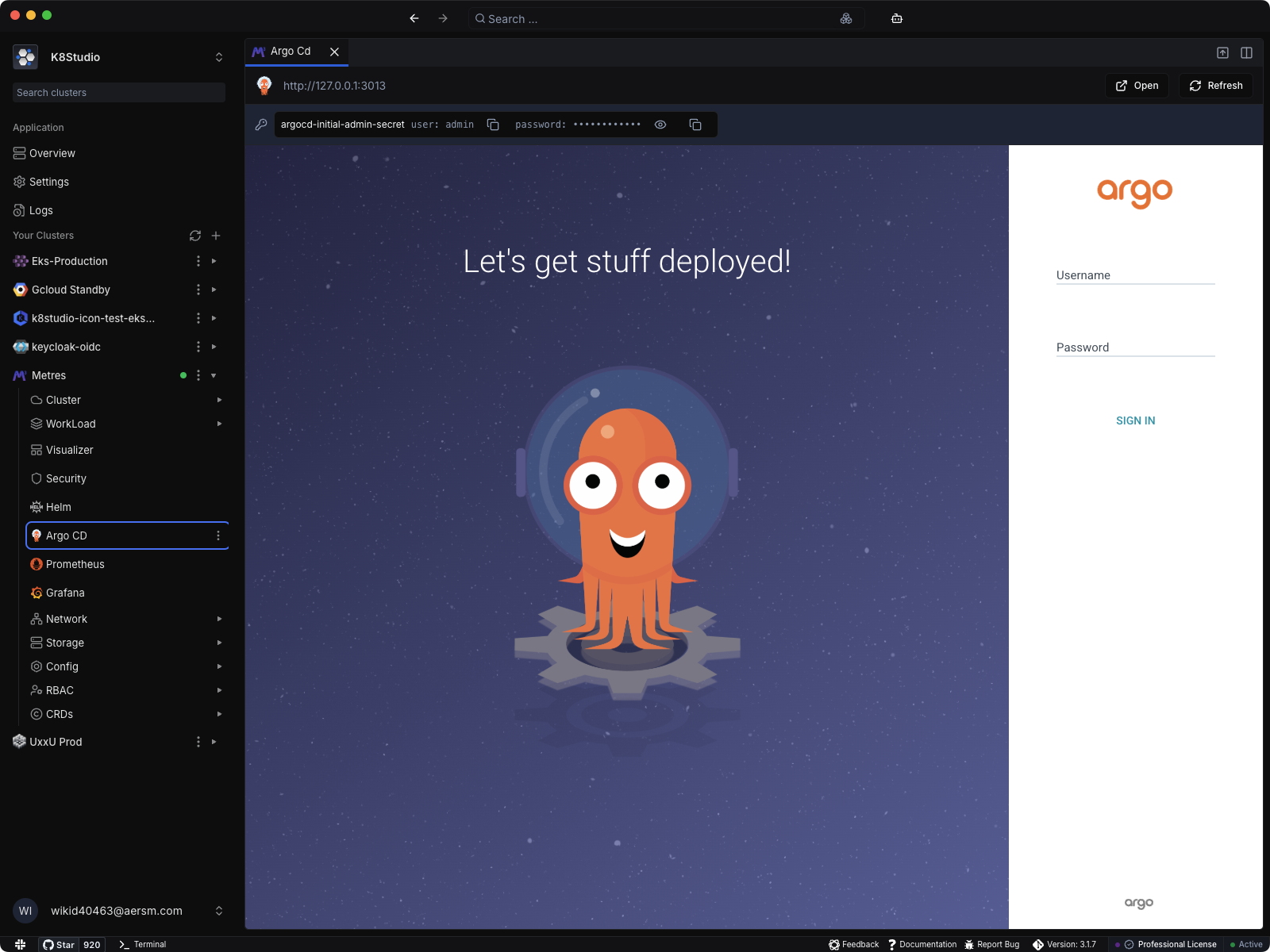
Task: Refresh the Your Clusters list
Action: [195, 236]
